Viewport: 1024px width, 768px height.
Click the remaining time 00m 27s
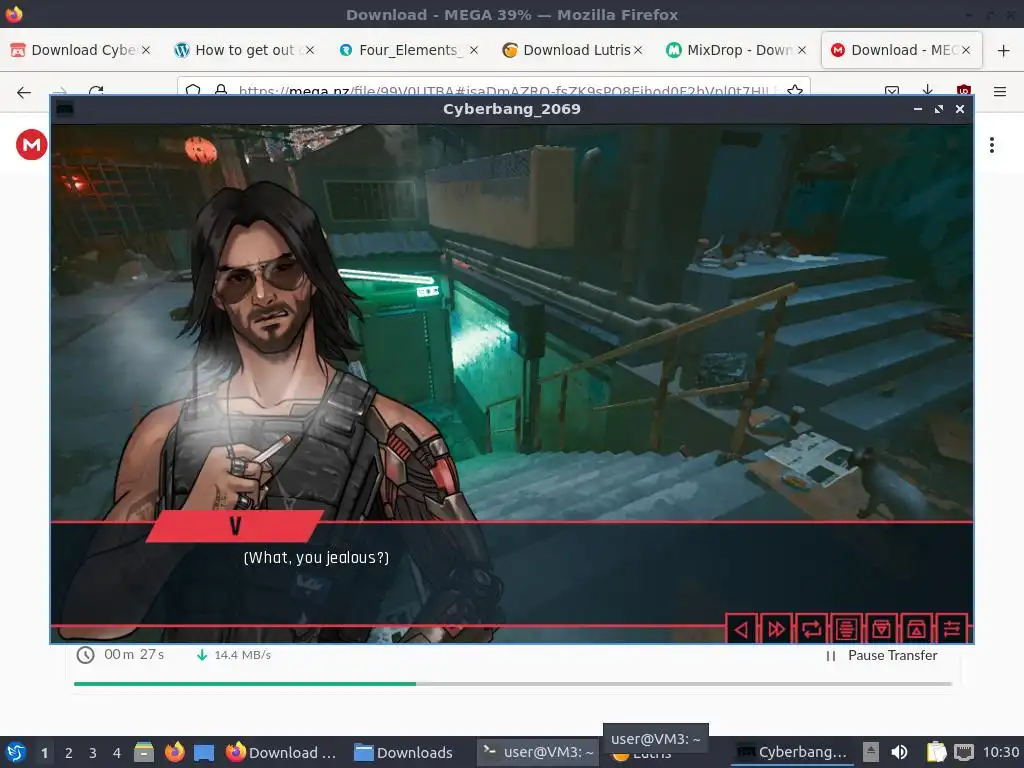click(134, 654)
